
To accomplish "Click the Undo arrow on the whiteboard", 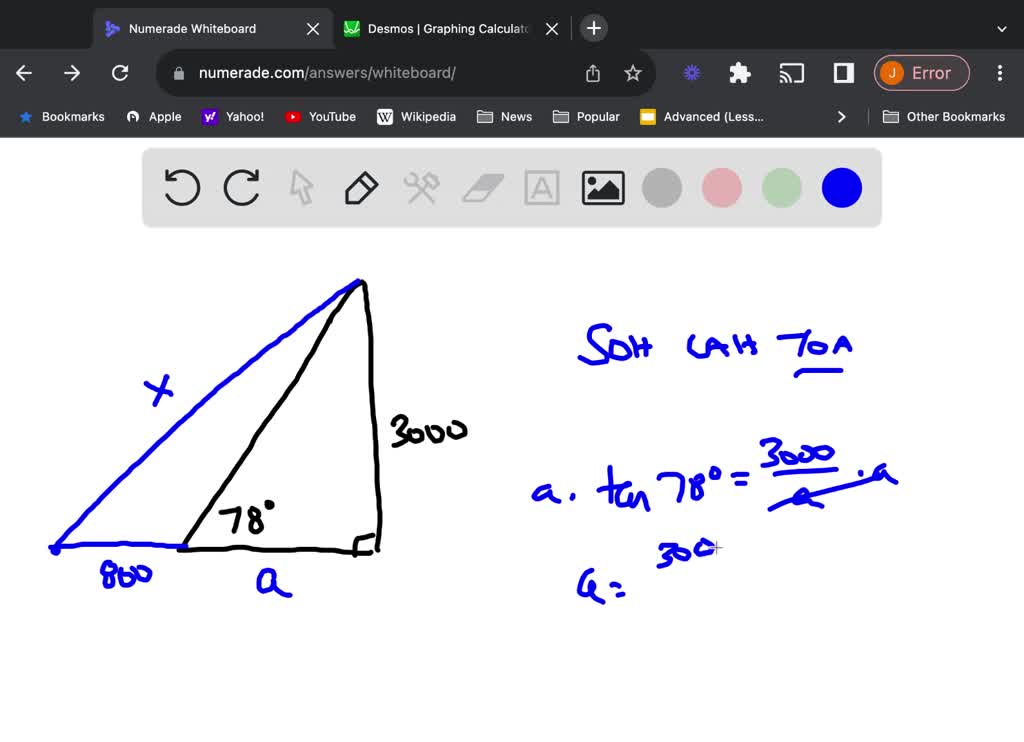I will [x=181, y=187].
